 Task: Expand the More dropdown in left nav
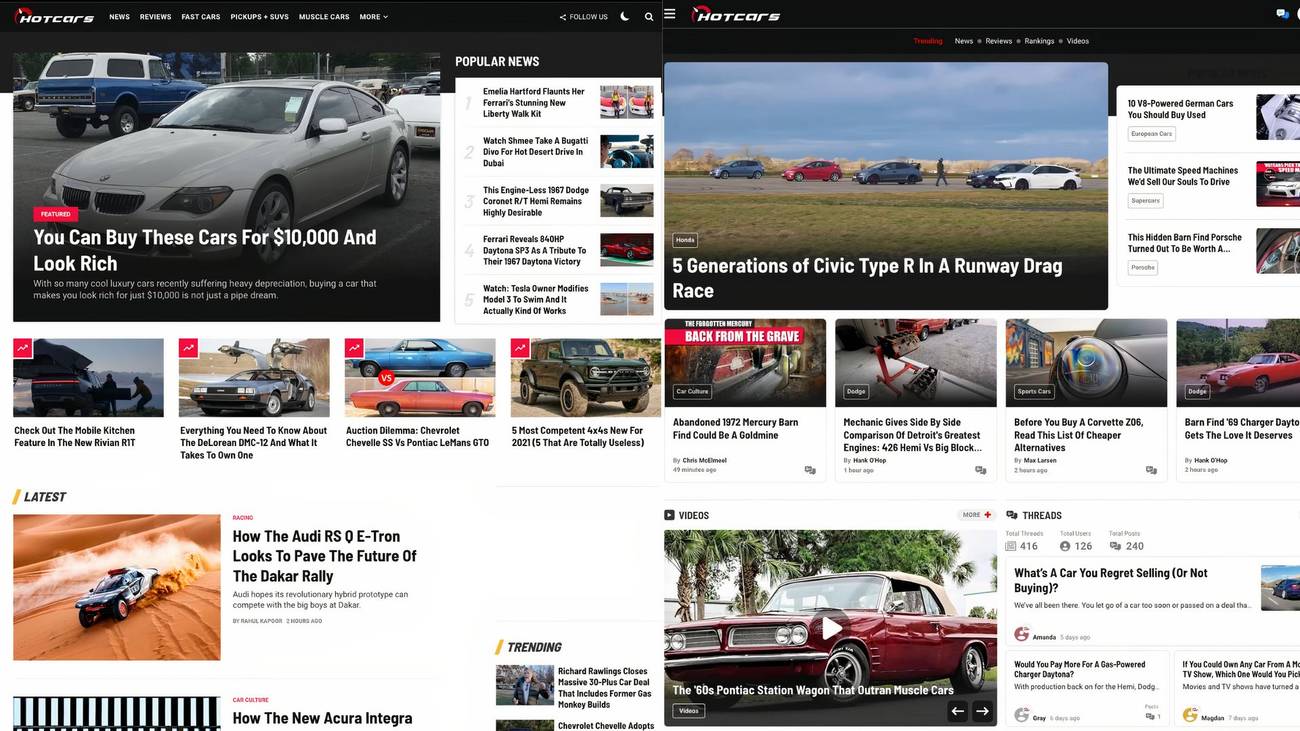point(374,17)
